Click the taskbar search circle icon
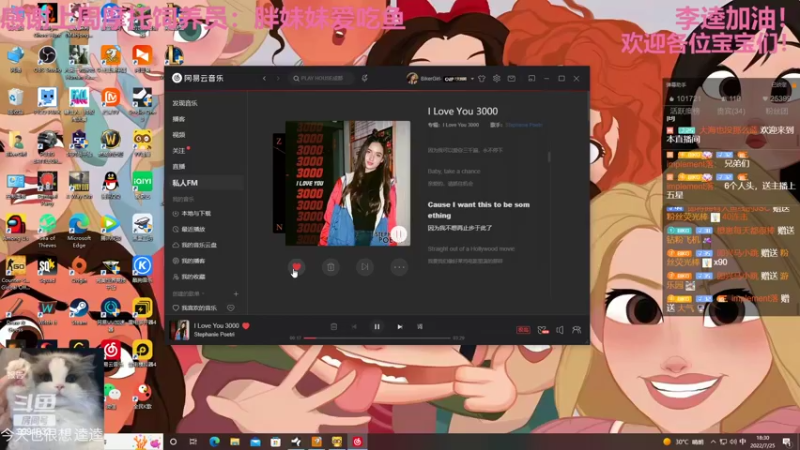Image resolution: width=800 pixels, height=450 pixels. pos(173,441)
